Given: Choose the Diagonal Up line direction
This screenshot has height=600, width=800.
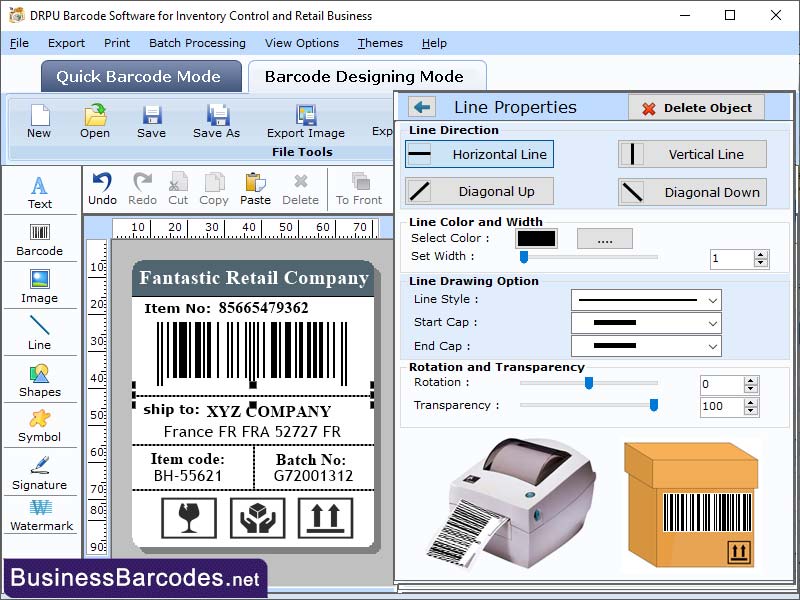Looking at the screenshot, I should [x=479, y=191].
